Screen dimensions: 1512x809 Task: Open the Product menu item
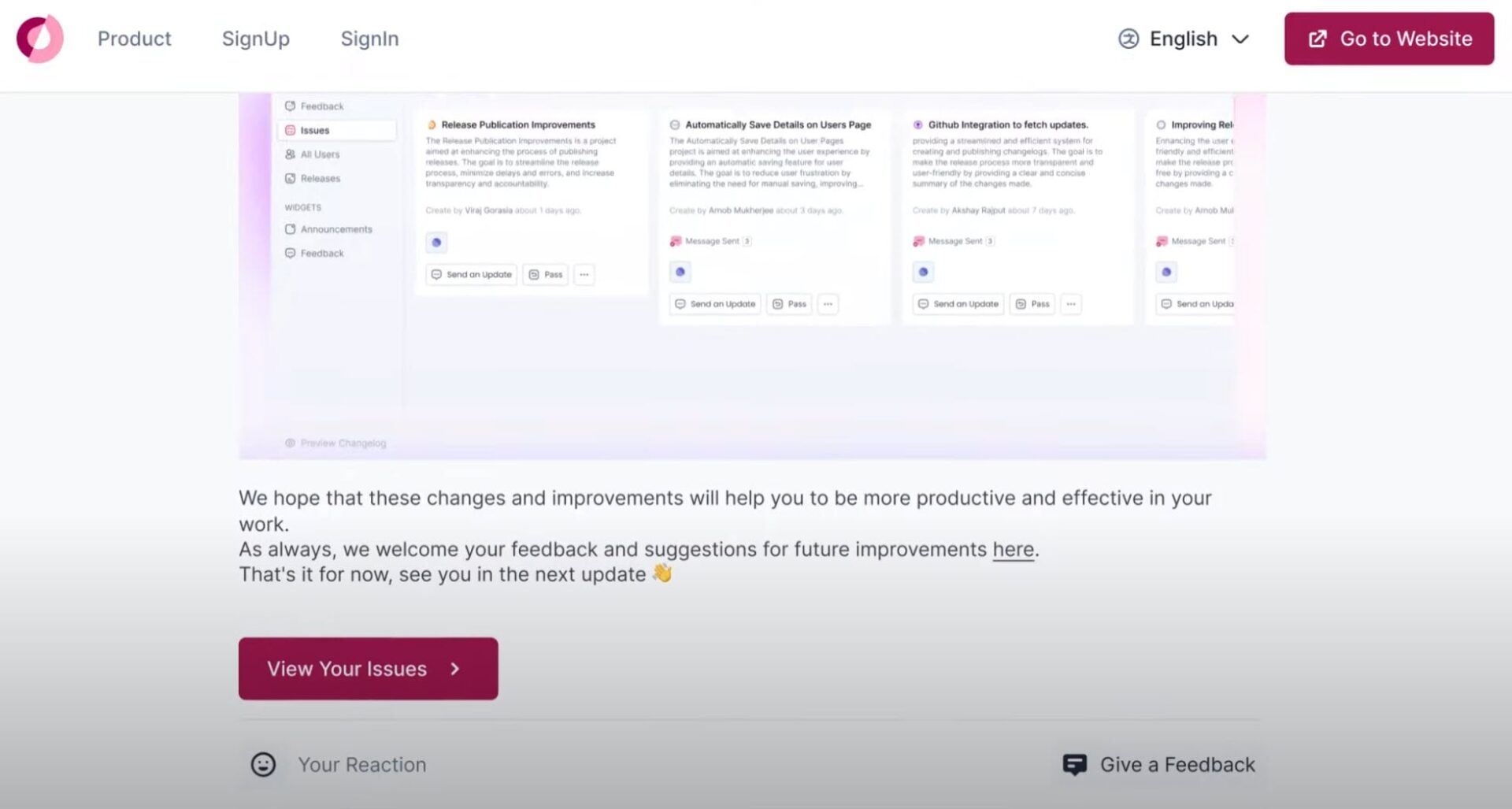pos(135,39)
